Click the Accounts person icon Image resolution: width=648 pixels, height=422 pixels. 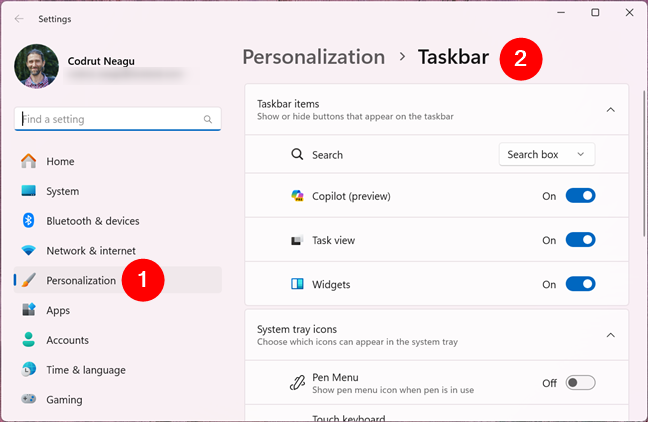pos(29,339)
